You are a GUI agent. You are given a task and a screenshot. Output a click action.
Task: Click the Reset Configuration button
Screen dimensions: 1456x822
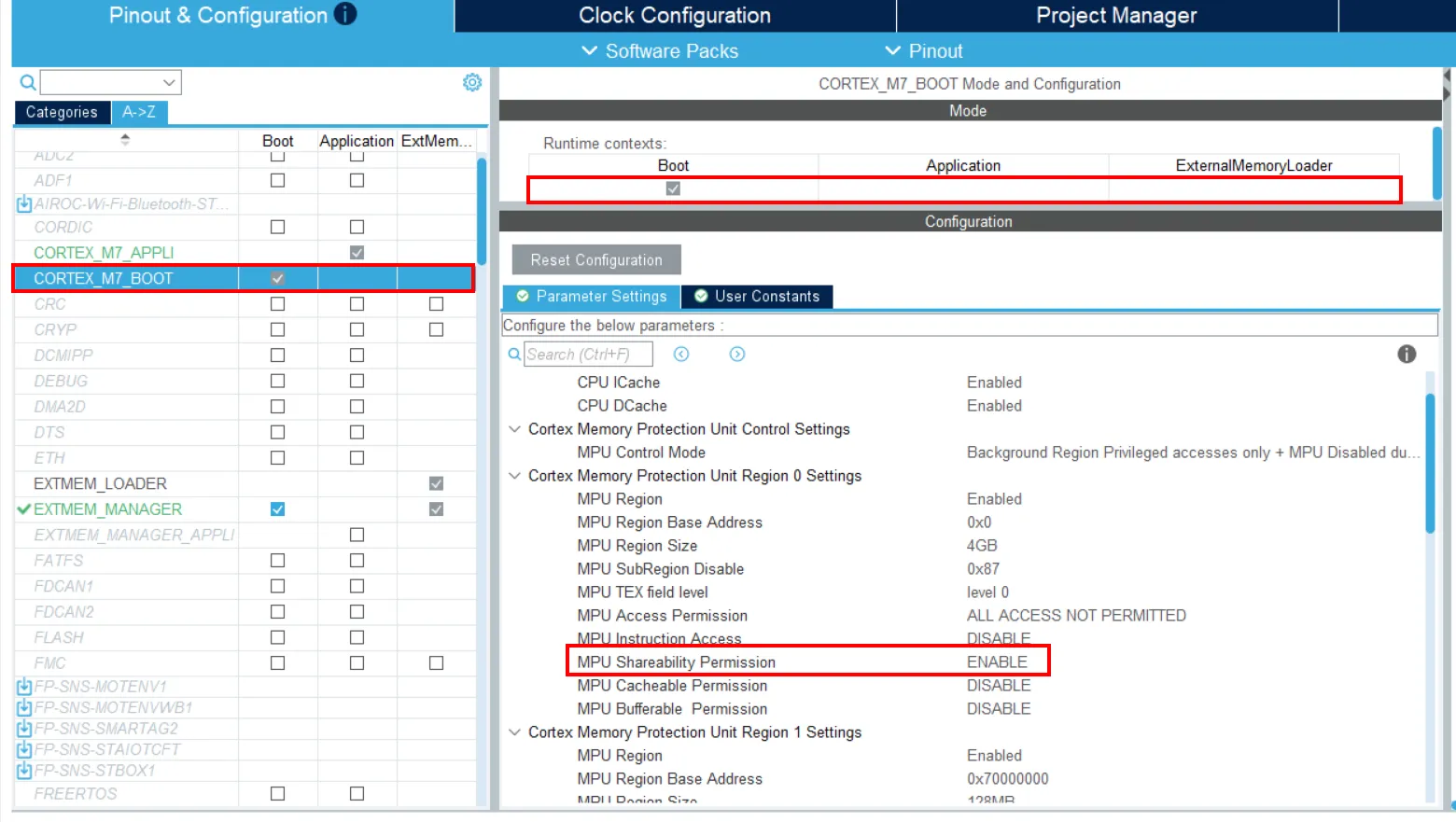coord(596,260)
